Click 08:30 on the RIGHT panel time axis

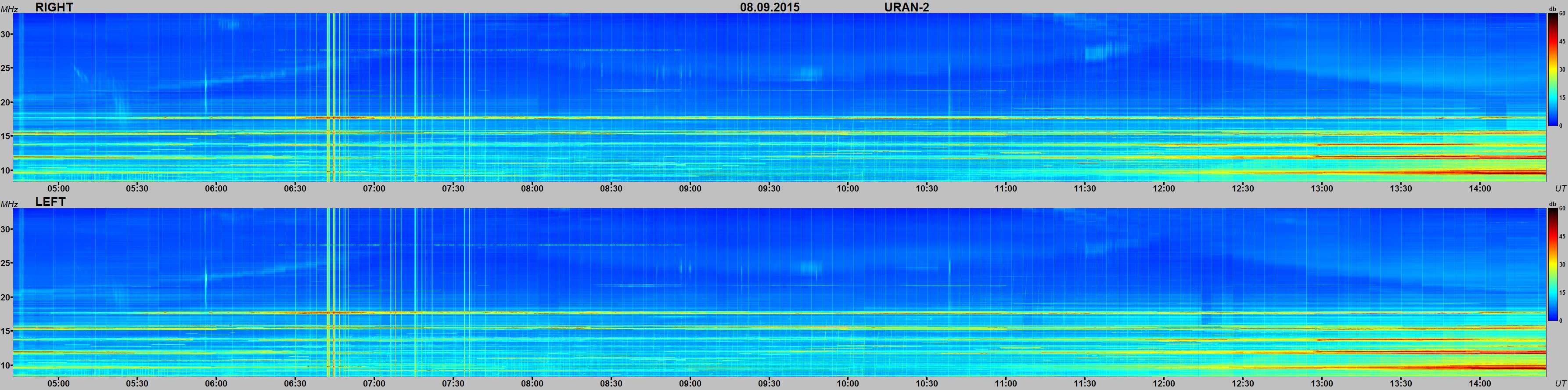611,188
